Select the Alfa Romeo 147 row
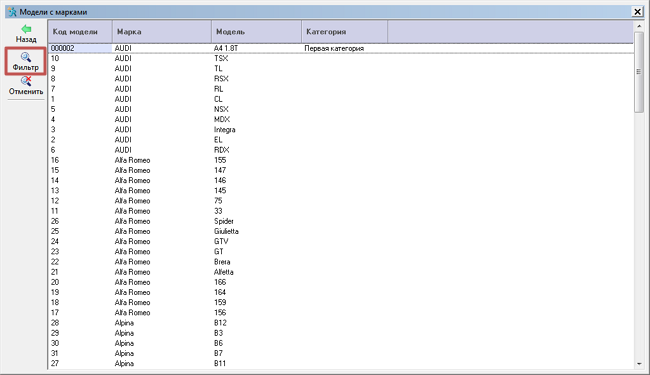This screenshot has height=375, width=650. [341, 170]
